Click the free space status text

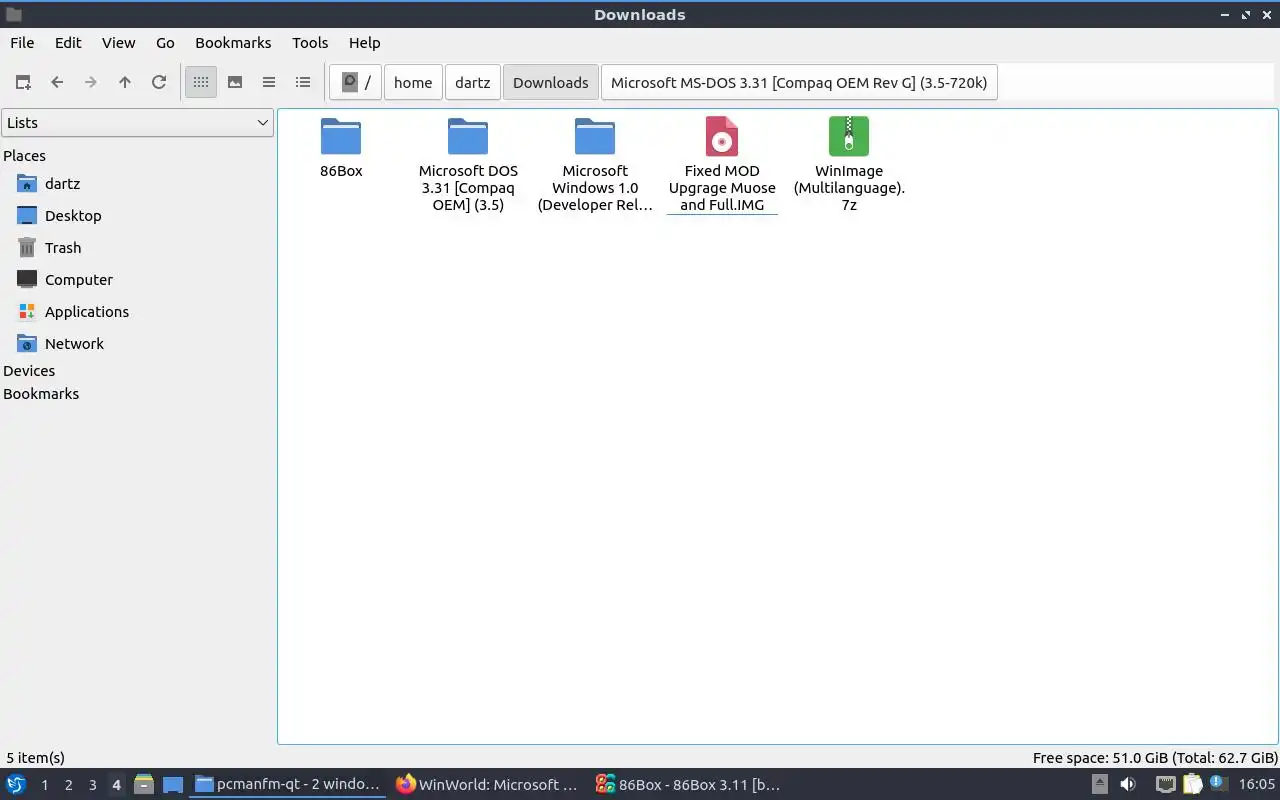[x=1155, y=758]
